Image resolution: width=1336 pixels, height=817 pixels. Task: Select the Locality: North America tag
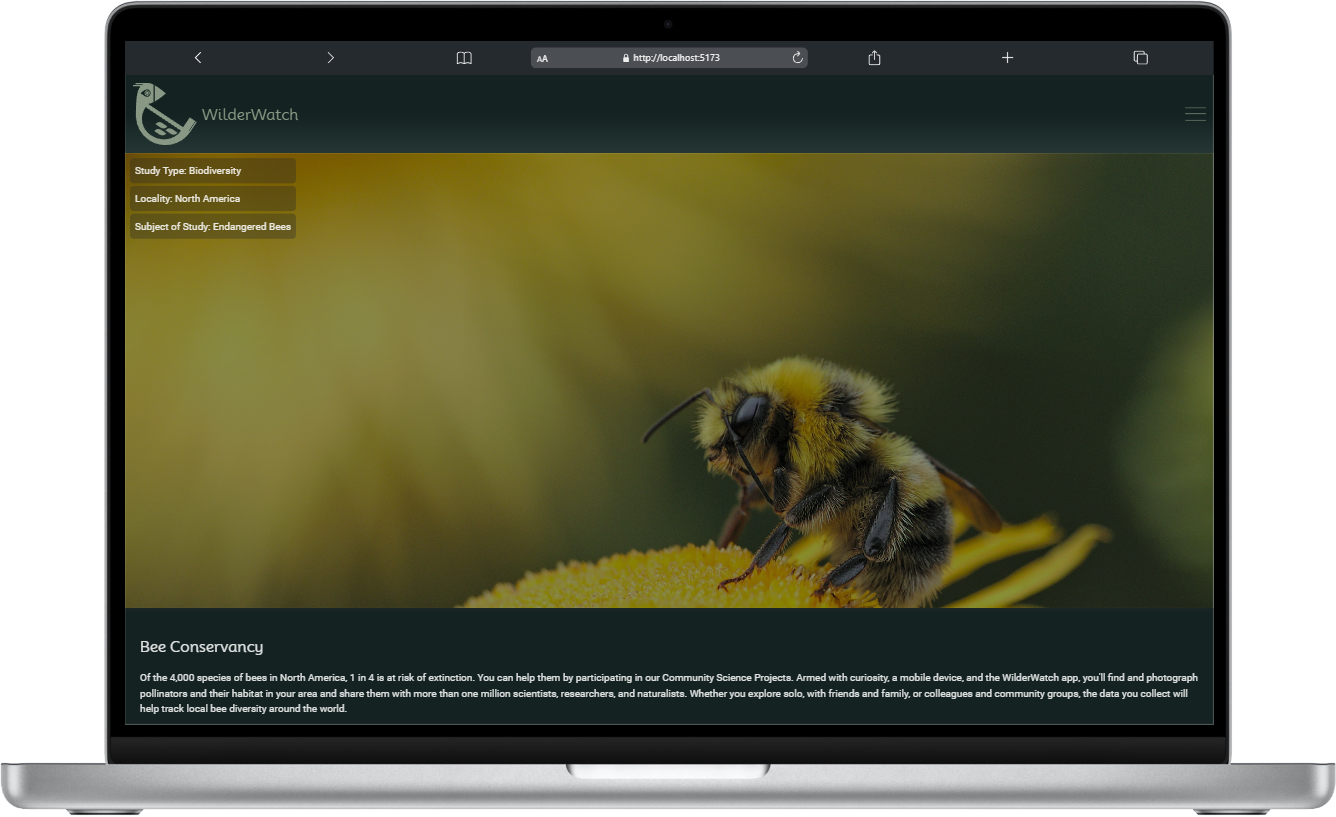click(211, 198)
